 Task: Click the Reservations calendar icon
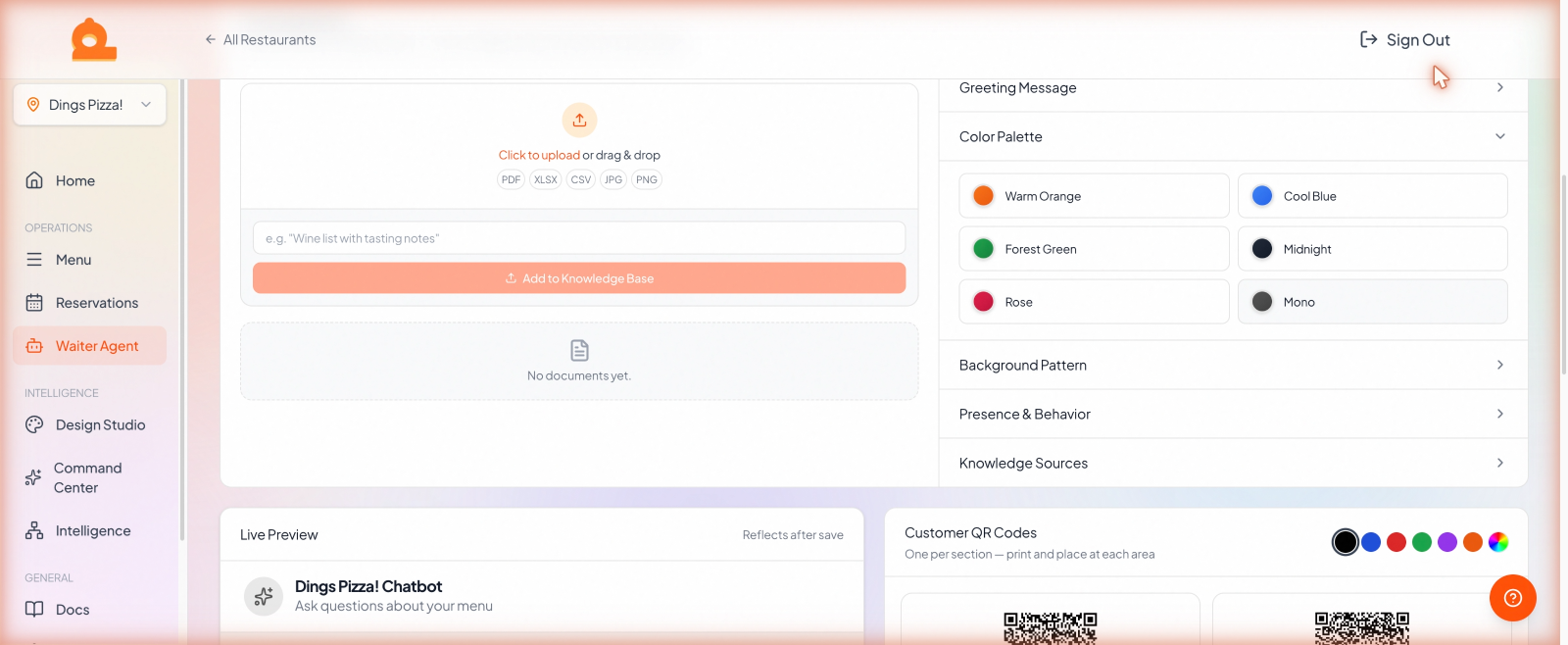click(34, 303)
